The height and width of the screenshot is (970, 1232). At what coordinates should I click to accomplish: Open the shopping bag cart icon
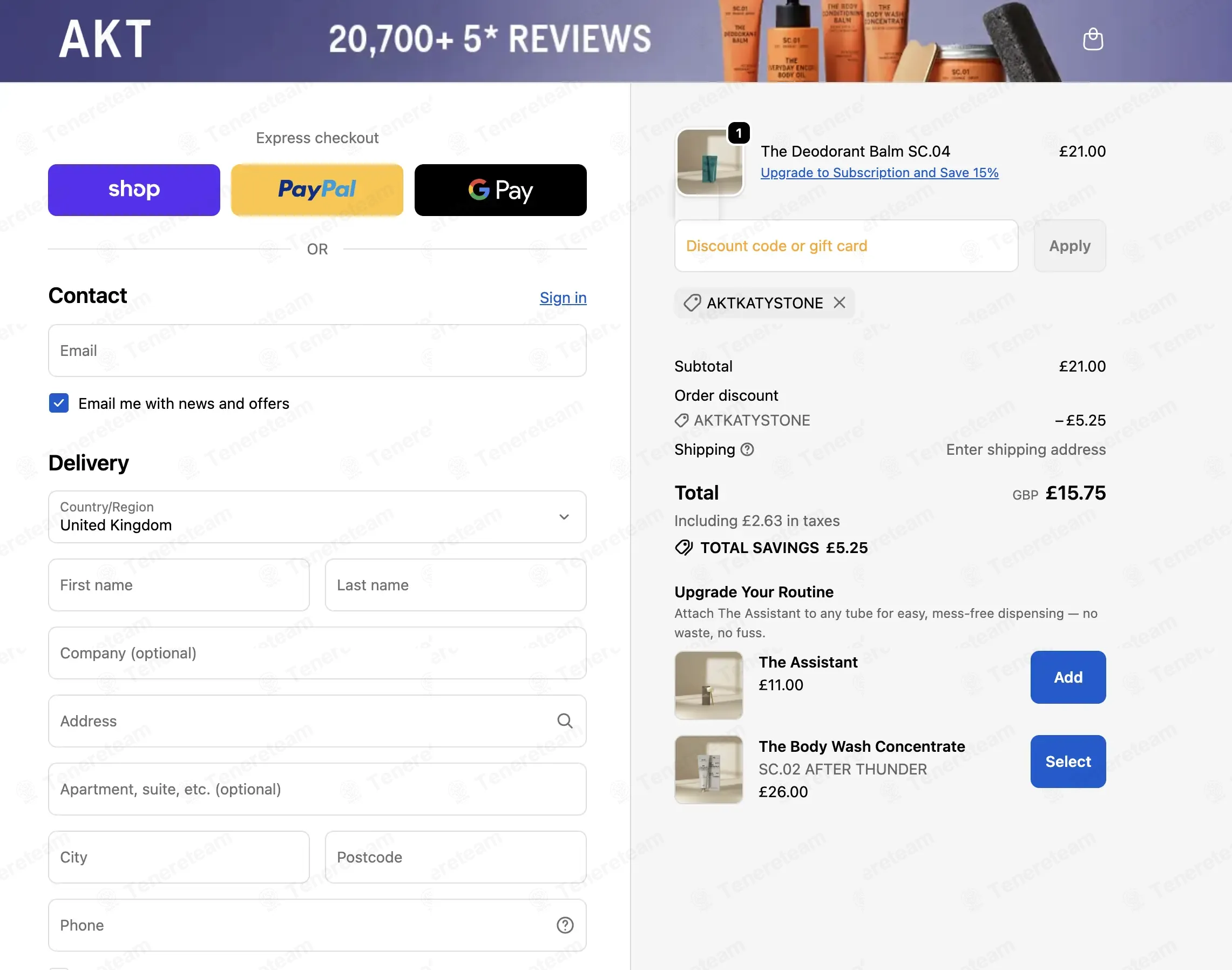(1092, 39)
